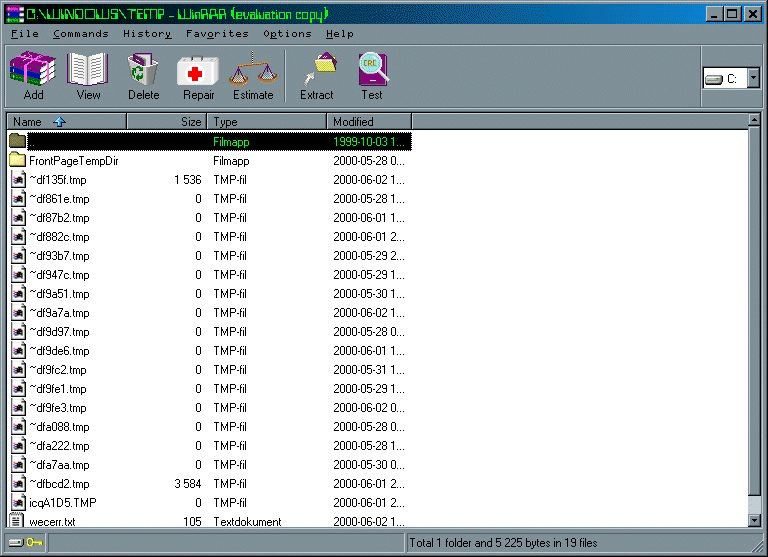Click the status bar total summary text
Image resolution: width=768 pixels, height=557 pixels.
503,543
